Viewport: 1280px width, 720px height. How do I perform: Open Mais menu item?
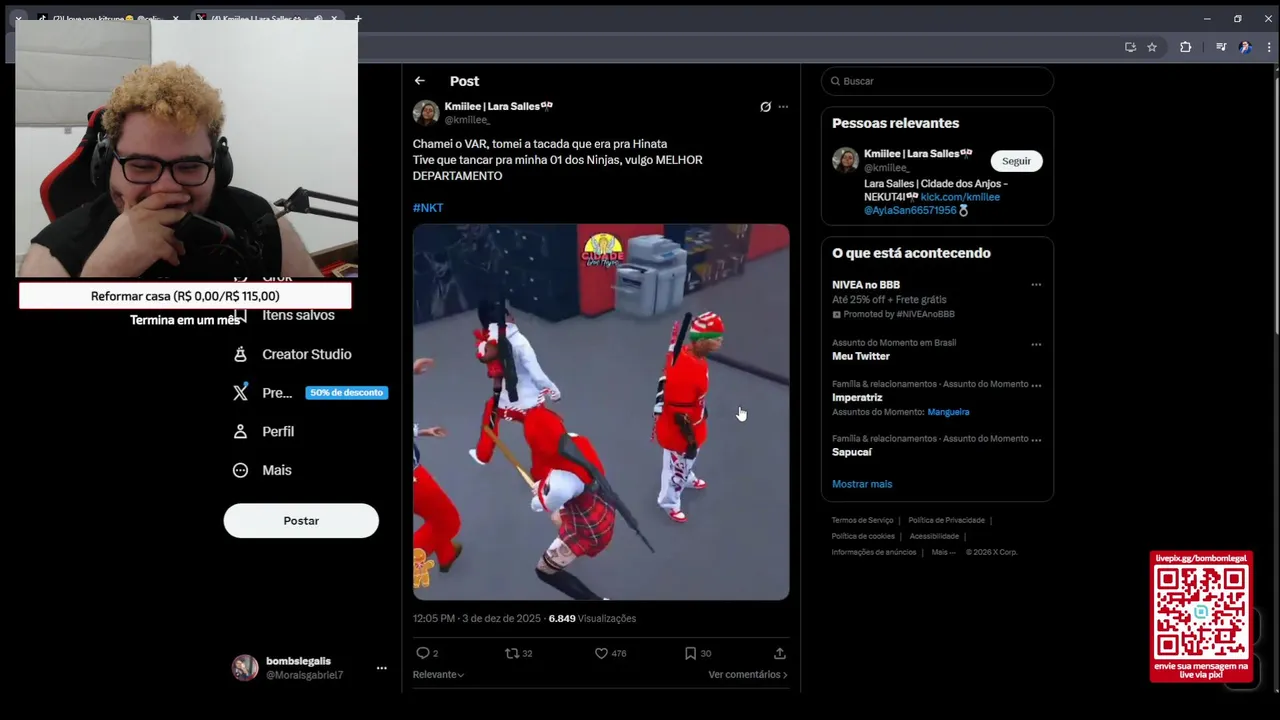261,470
